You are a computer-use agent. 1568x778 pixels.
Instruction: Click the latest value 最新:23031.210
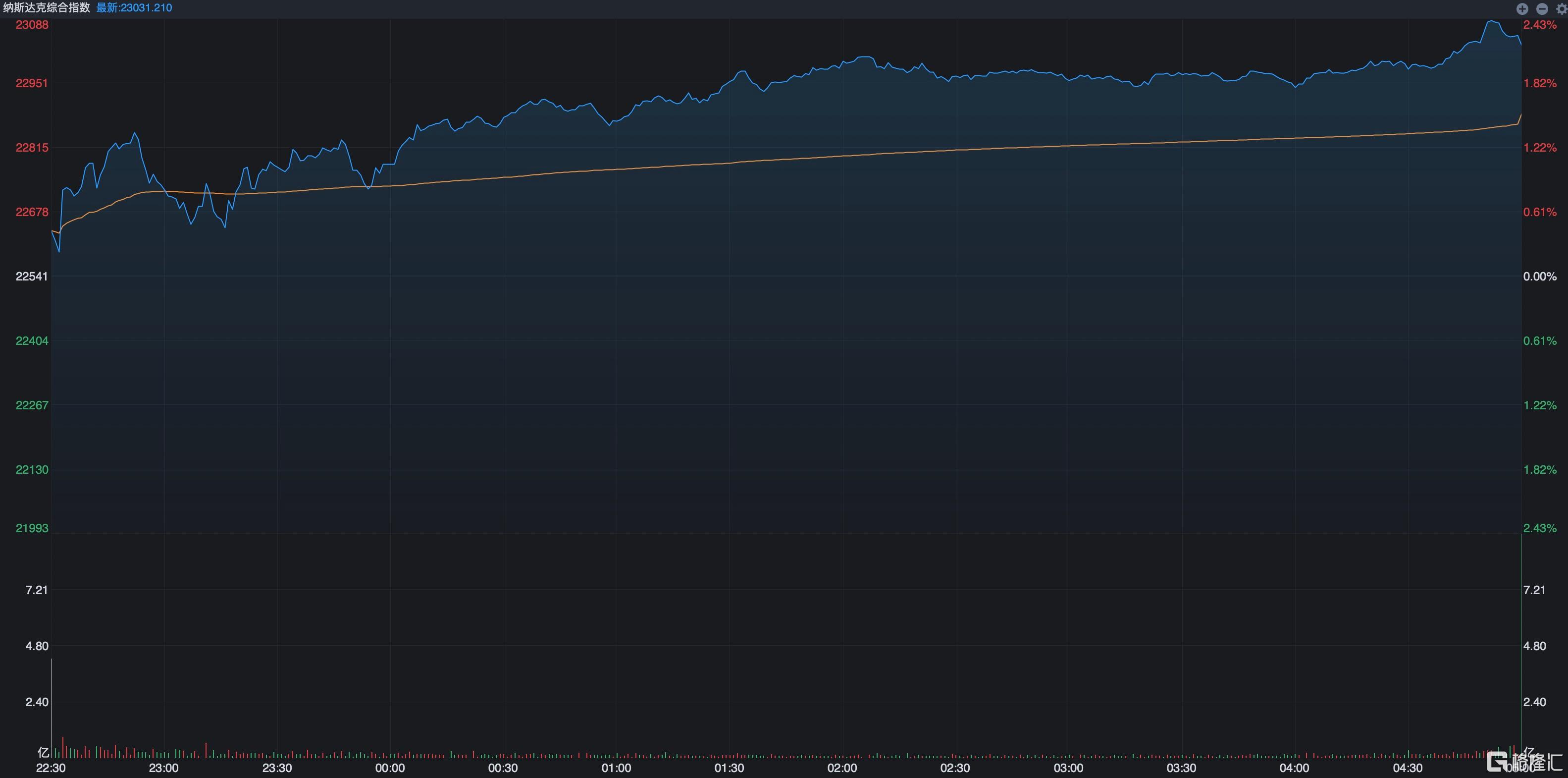[x=134, y=8]
